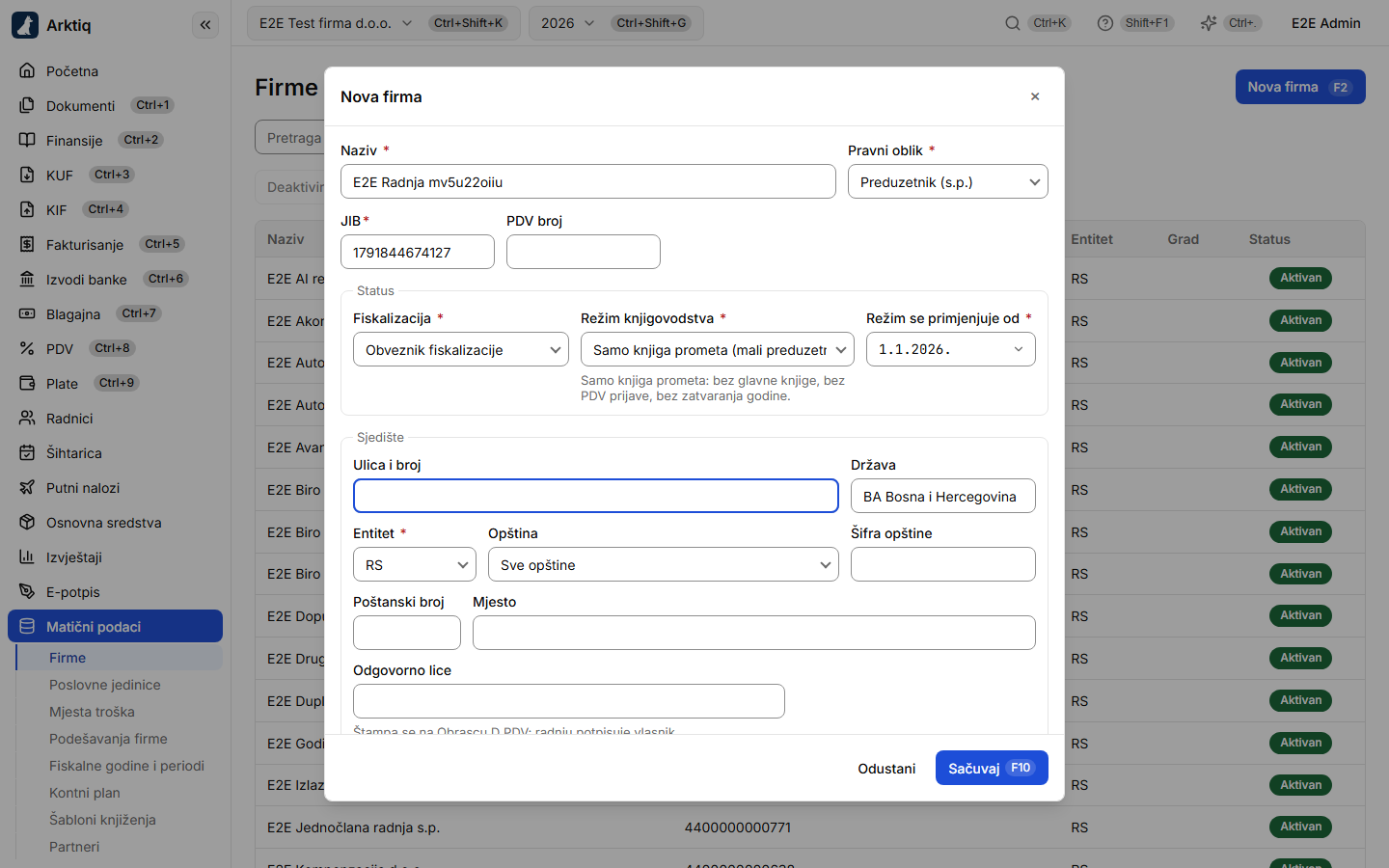The height and width of the screenshot is (868, 1389).
Task: Click the KUF document icon
Action: pyautogui.click(x=27, y=175)
